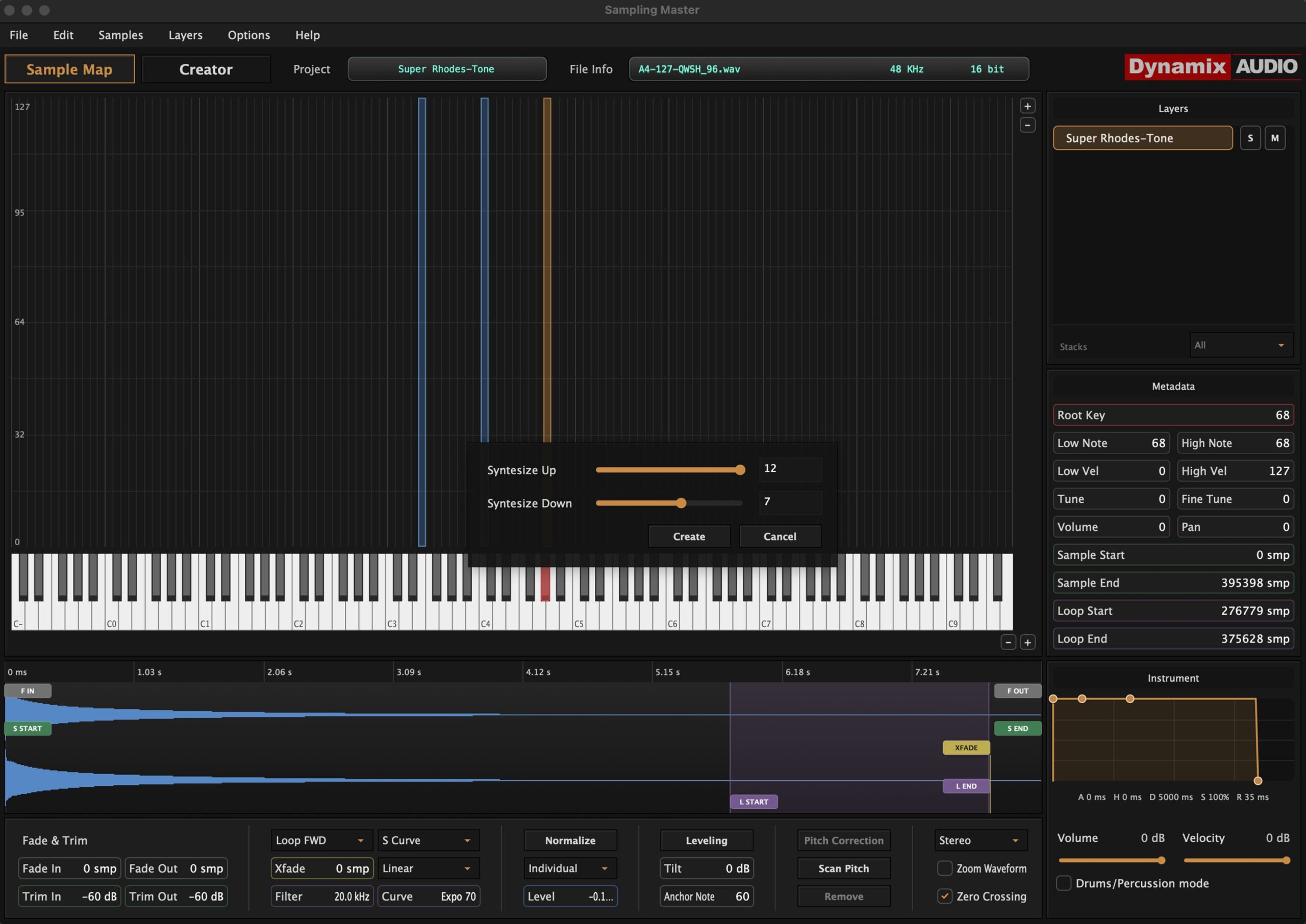Image resolution: width=1306 pixels, height=924 pixels.
Task: Open the Stereo channel dropdown
Action: tap(979, 840)
